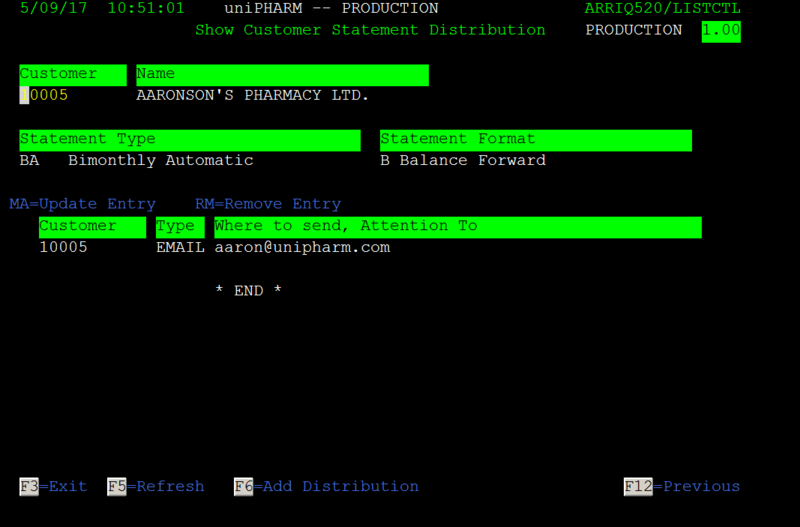Click the F5=Refresh function key
The width and height of the screenshot is (800, 527).
[156, 486]
